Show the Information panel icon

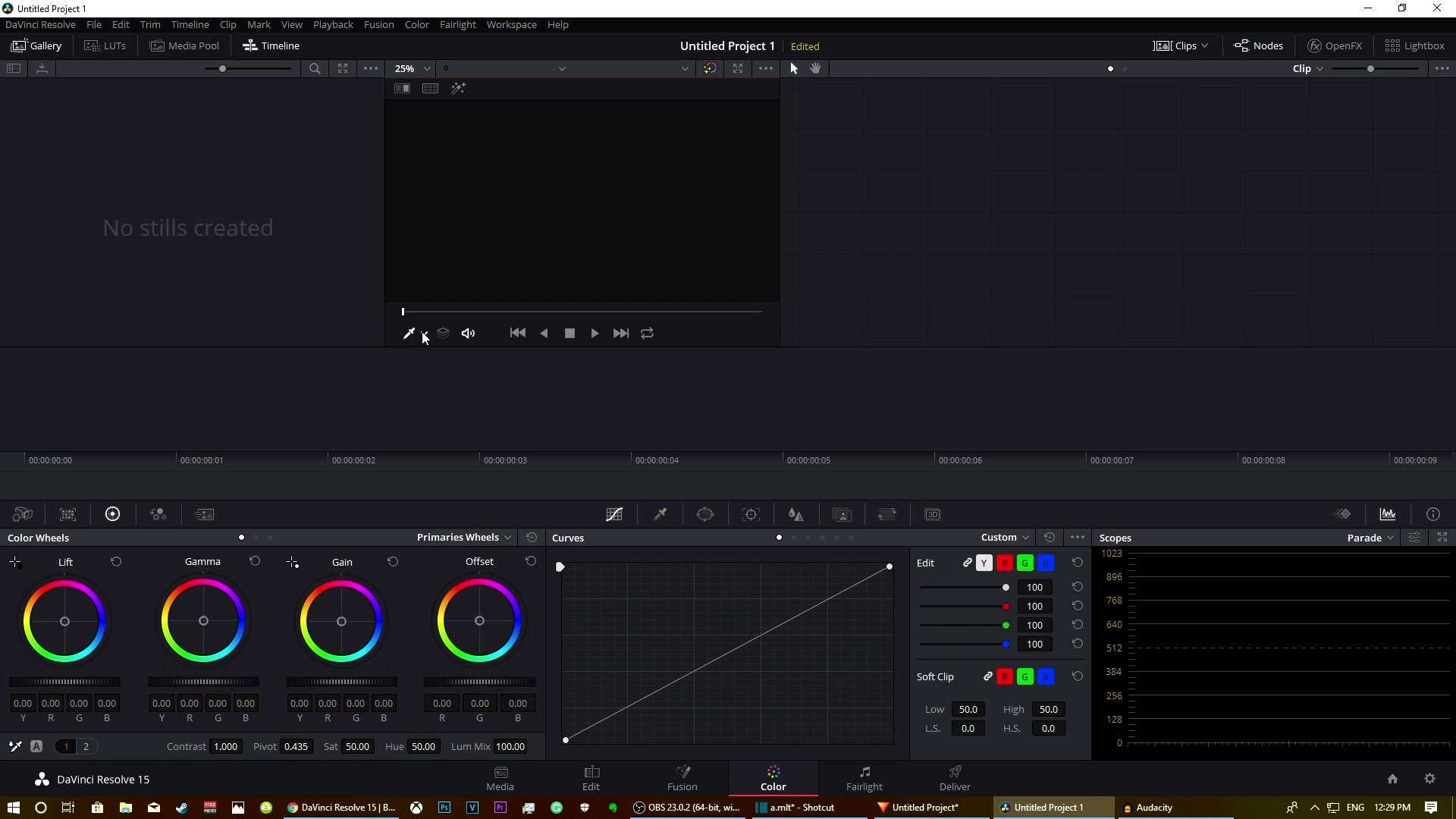(x=1433, y=514)
